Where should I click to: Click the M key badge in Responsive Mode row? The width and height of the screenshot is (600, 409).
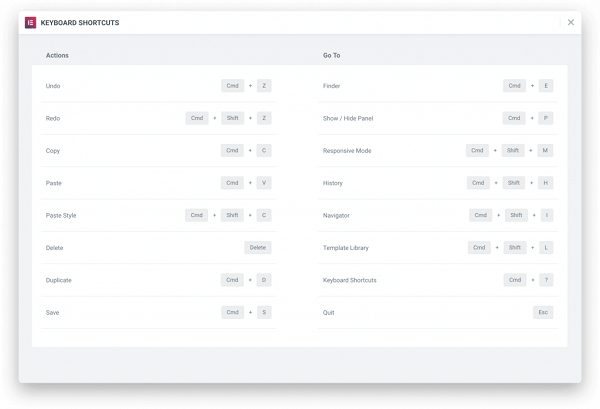[545, 150]
